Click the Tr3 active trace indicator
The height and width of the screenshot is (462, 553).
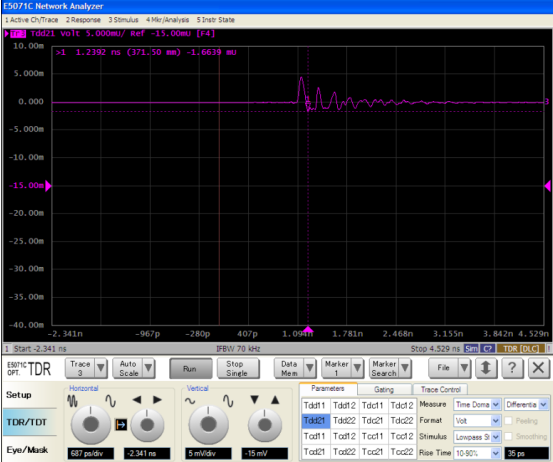(x=18, y=34)
